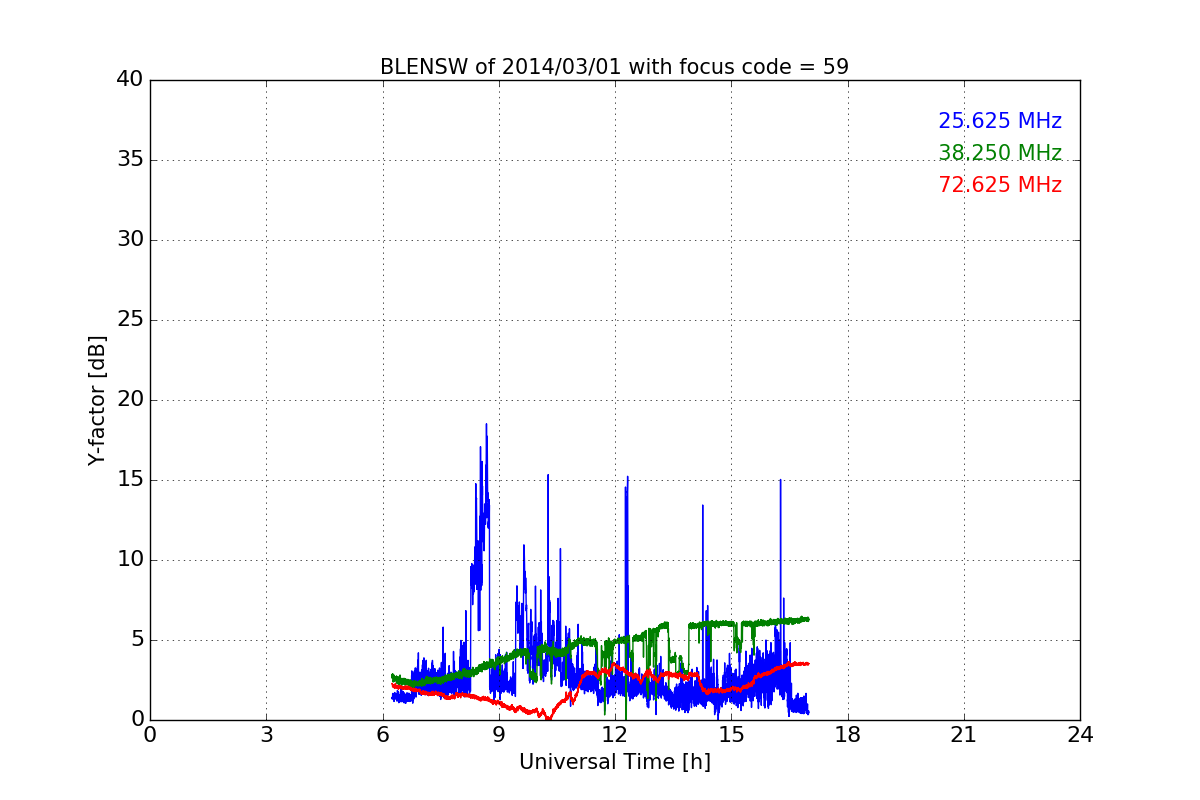Screen dimensions: 1200x800
Task: Click the y-axis tick label '35'
Action: pyautogui.click(x=130, y=160)
